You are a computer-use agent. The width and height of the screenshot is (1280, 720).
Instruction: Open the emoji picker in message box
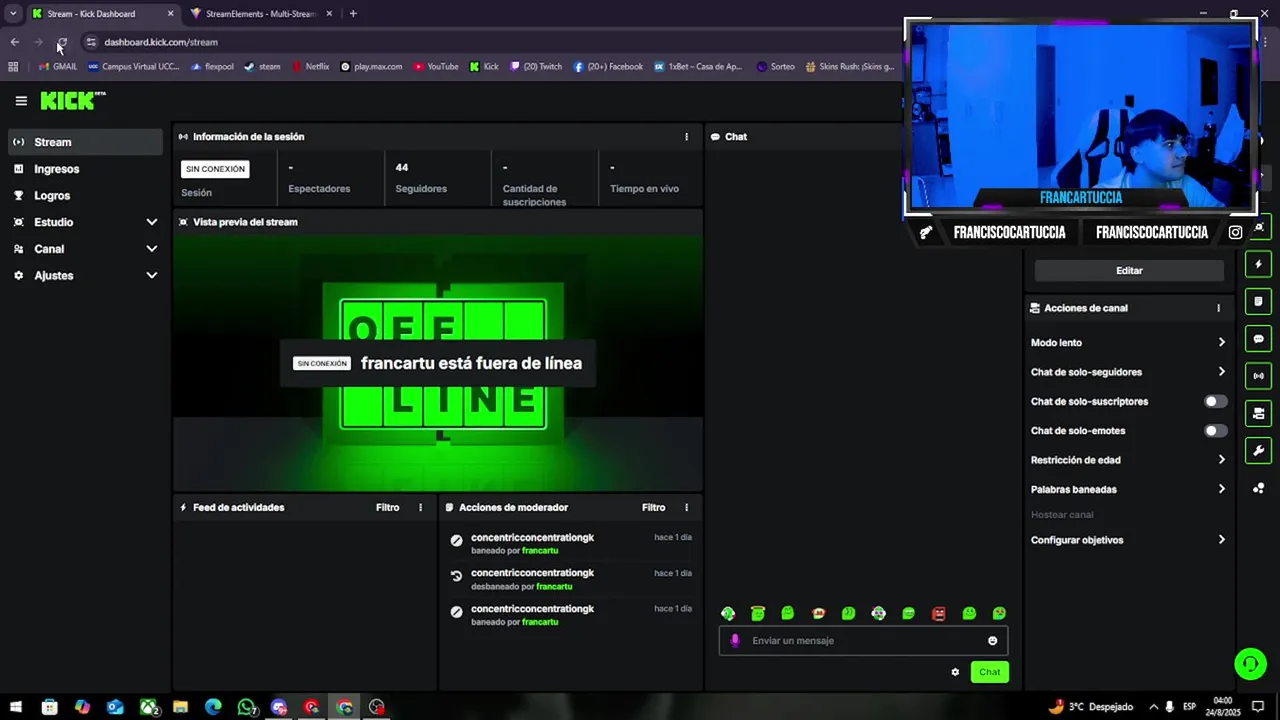click(x=993, y=641)
